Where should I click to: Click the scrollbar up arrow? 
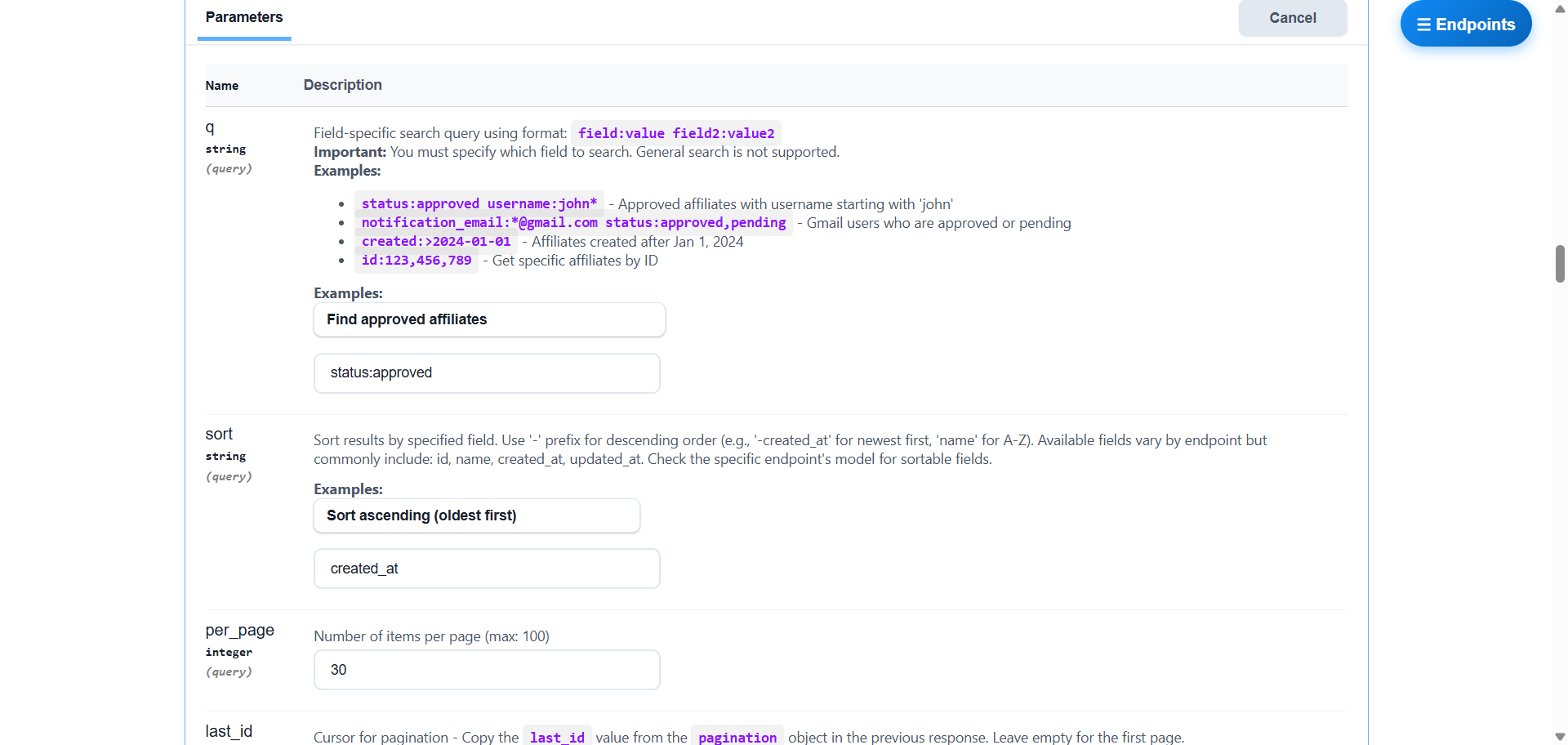click(x=1560, y=9)
